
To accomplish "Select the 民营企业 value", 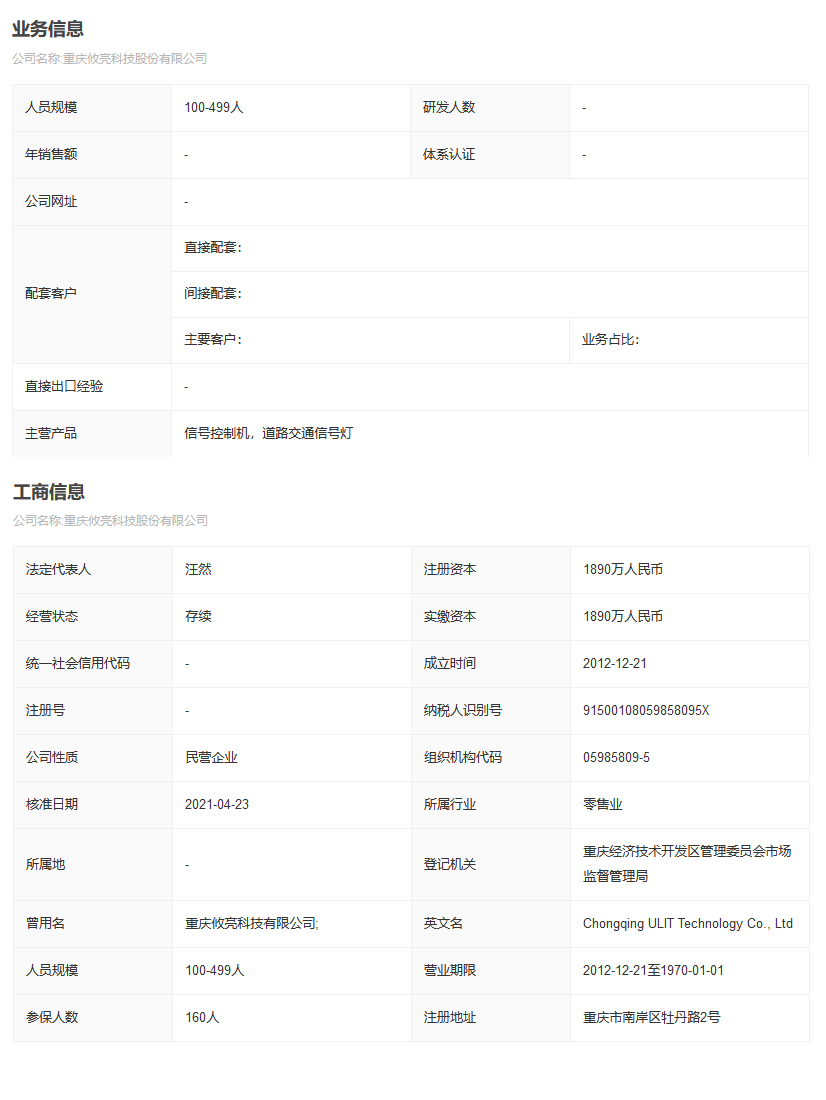I will pyautogui.click(x=211, y=758).
